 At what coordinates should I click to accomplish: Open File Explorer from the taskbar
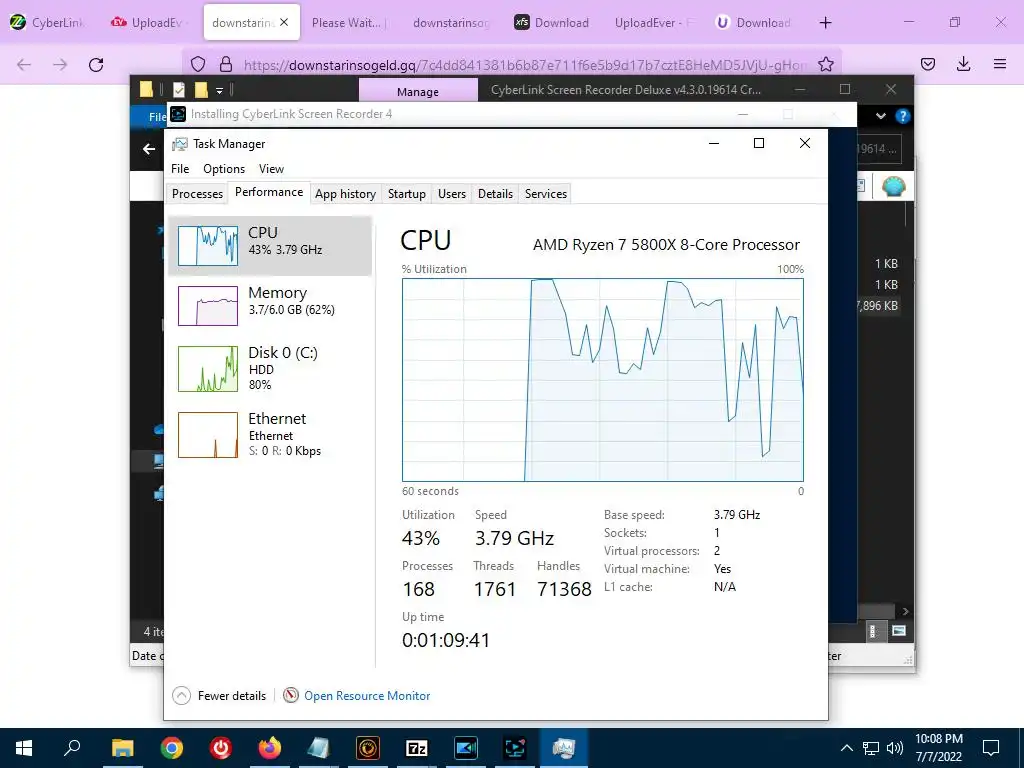point(122,748)
